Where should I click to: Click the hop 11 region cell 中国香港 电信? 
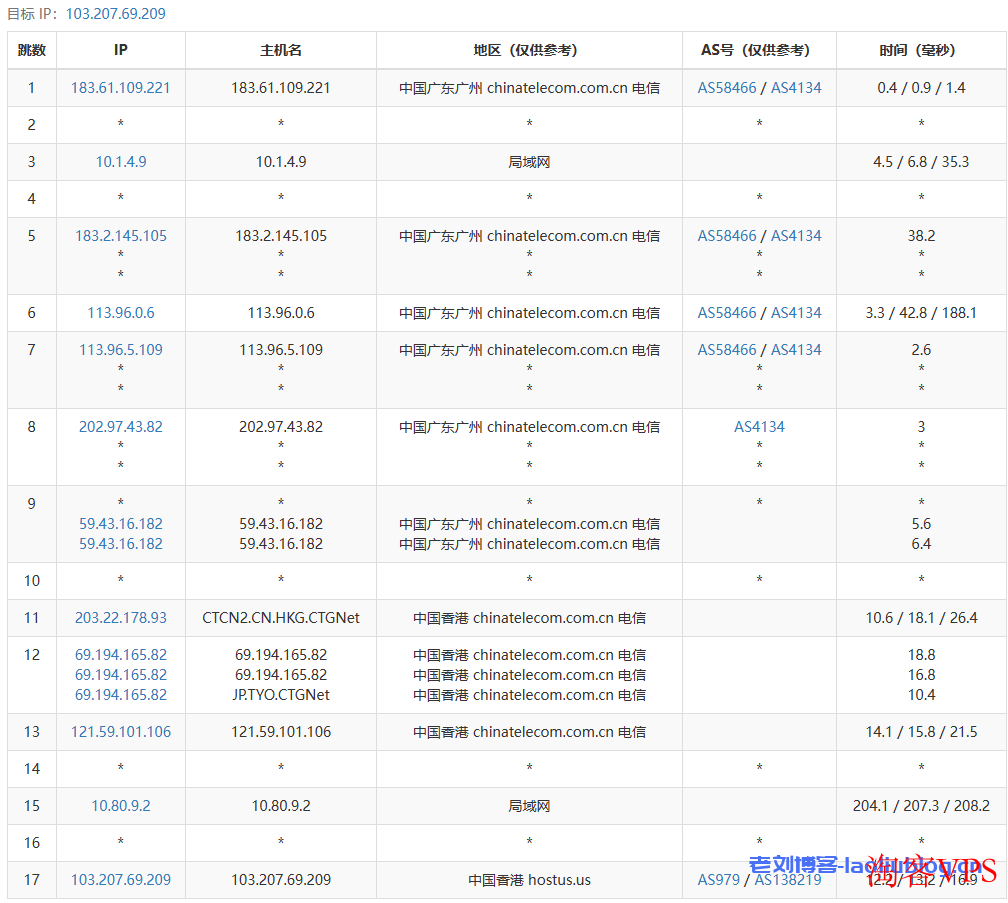529,618
